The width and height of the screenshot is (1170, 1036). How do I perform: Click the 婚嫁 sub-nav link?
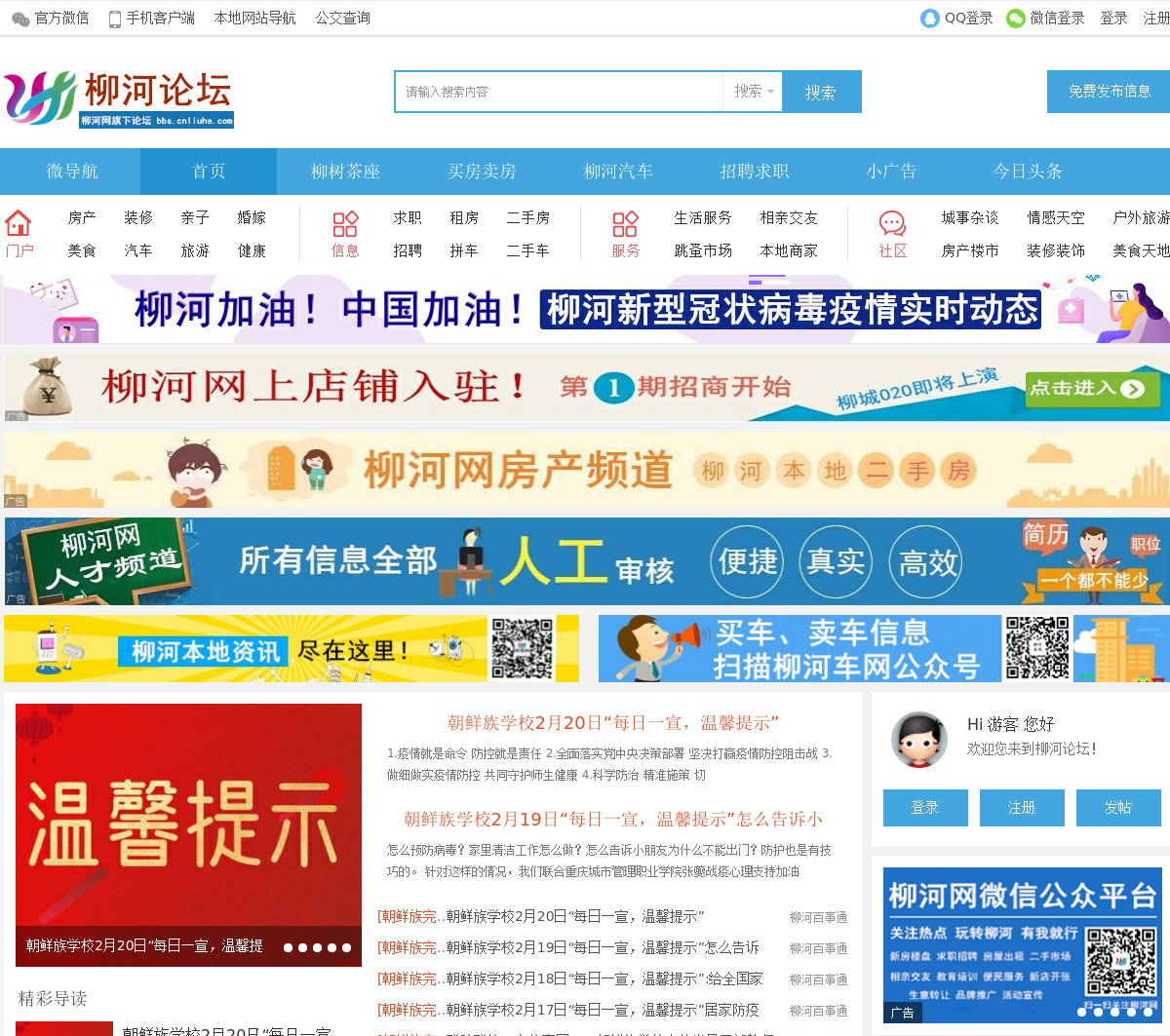(x=252, y=218)
